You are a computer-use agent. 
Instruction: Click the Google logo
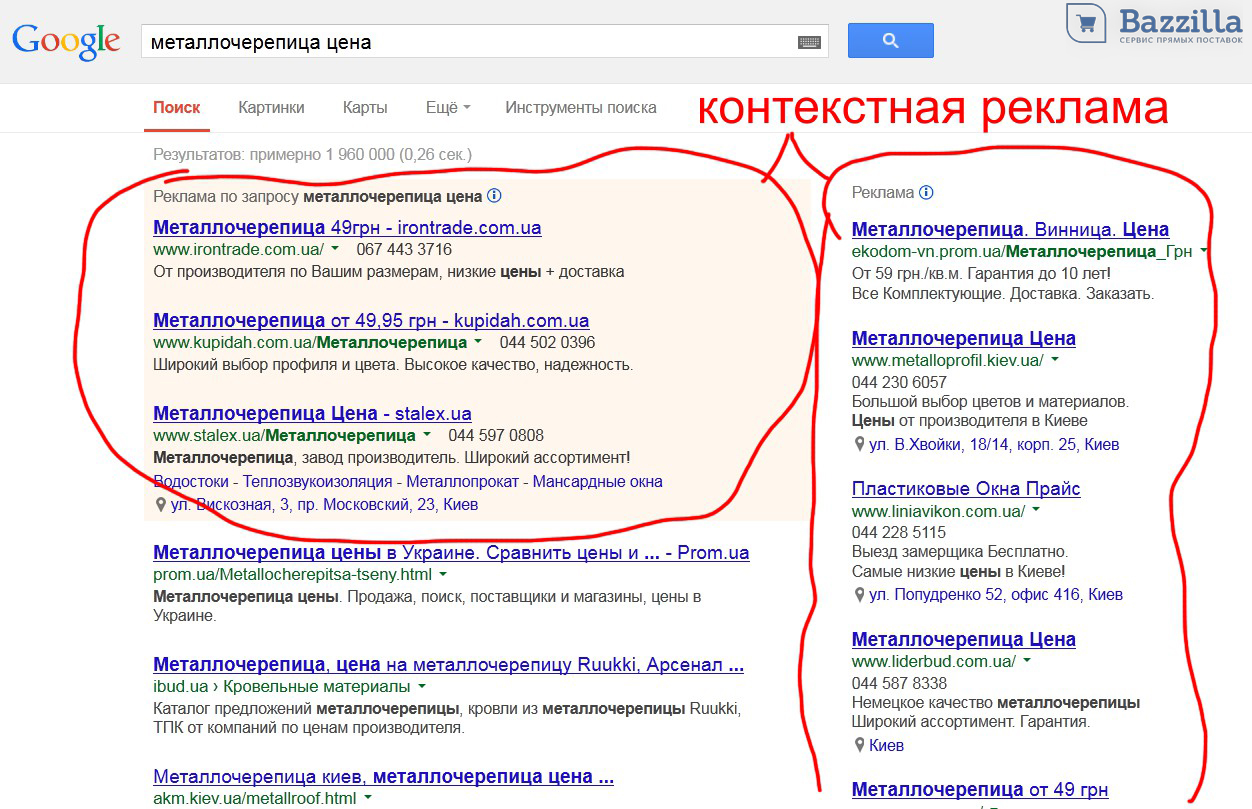coord(66,41)
